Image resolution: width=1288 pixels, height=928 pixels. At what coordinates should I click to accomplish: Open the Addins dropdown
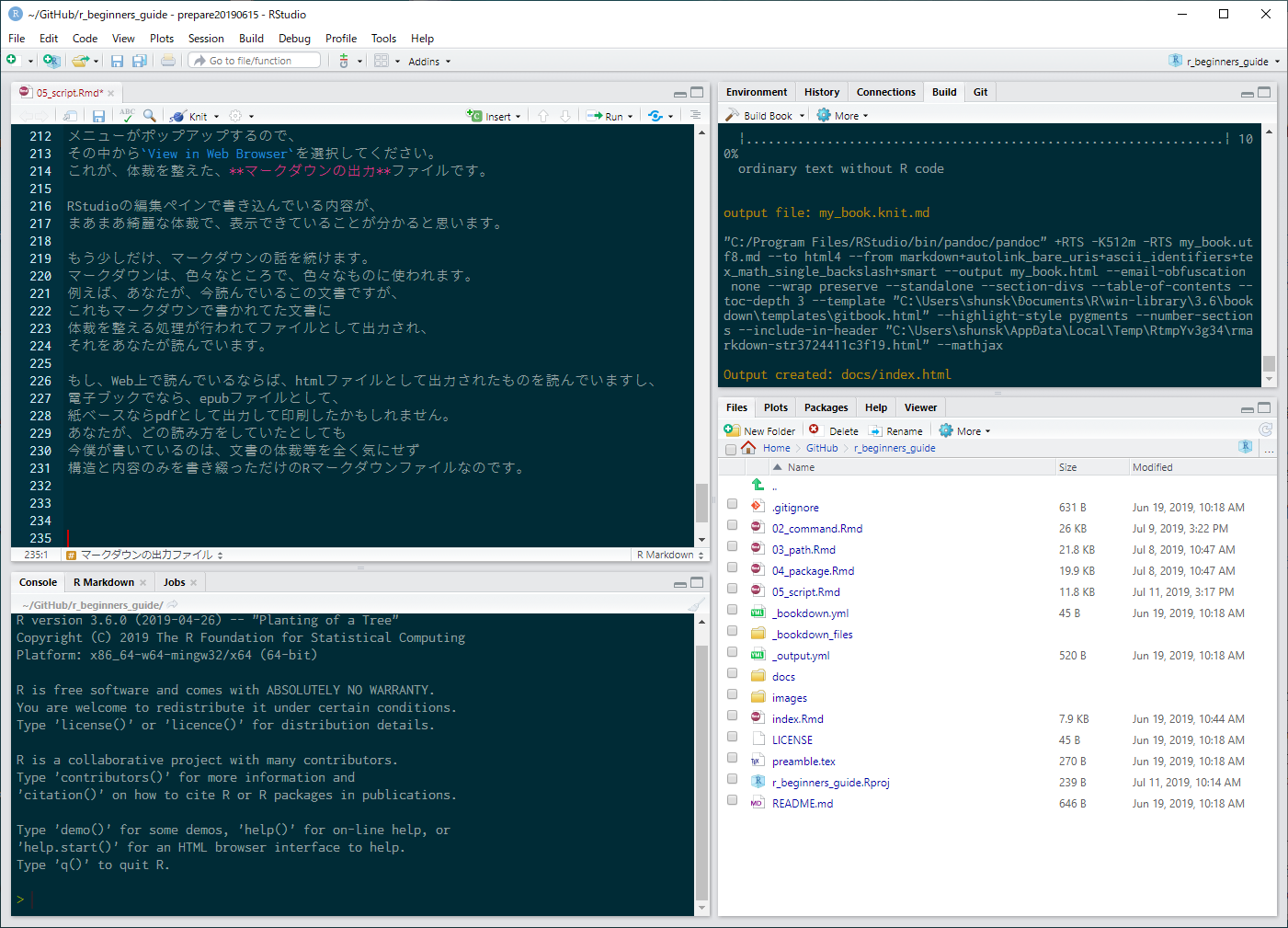point(429,62)
